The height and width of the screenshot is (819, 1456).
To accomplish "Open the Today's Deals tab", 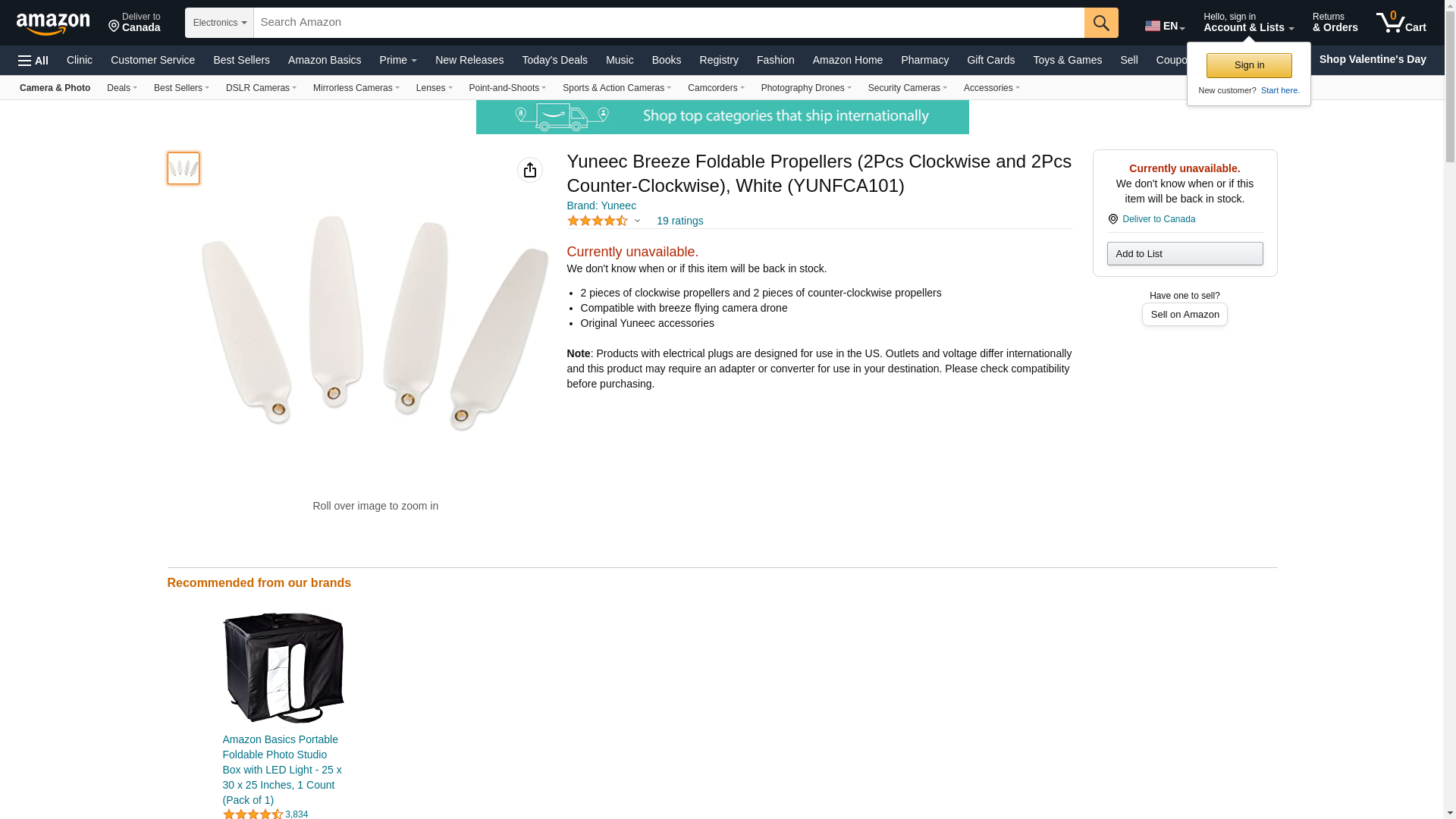I will coord(554,60).
